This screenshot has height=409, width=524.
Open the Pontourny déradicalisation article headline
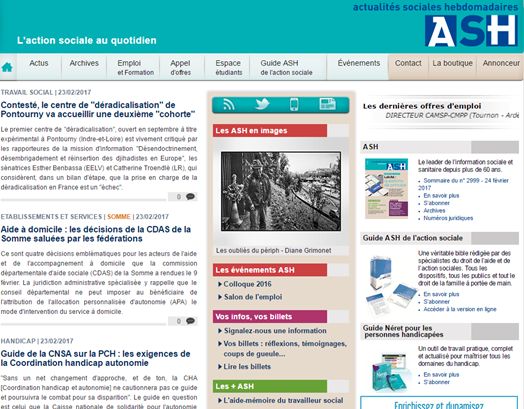98,110
